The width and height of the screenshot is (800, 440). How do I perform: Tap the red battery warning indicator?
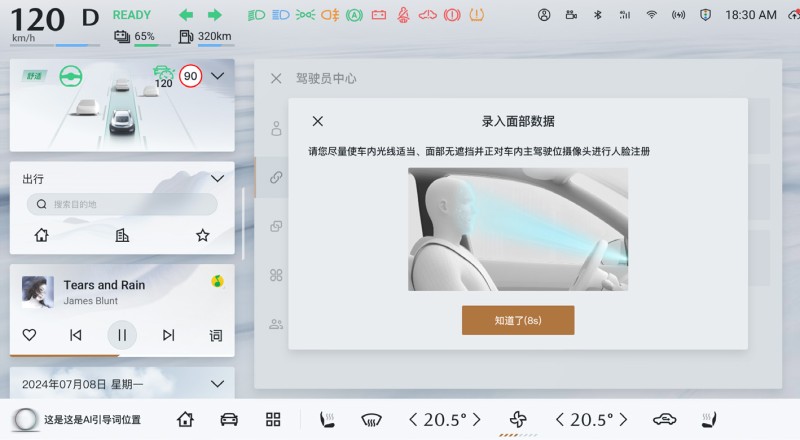click(x=379, y=15)
